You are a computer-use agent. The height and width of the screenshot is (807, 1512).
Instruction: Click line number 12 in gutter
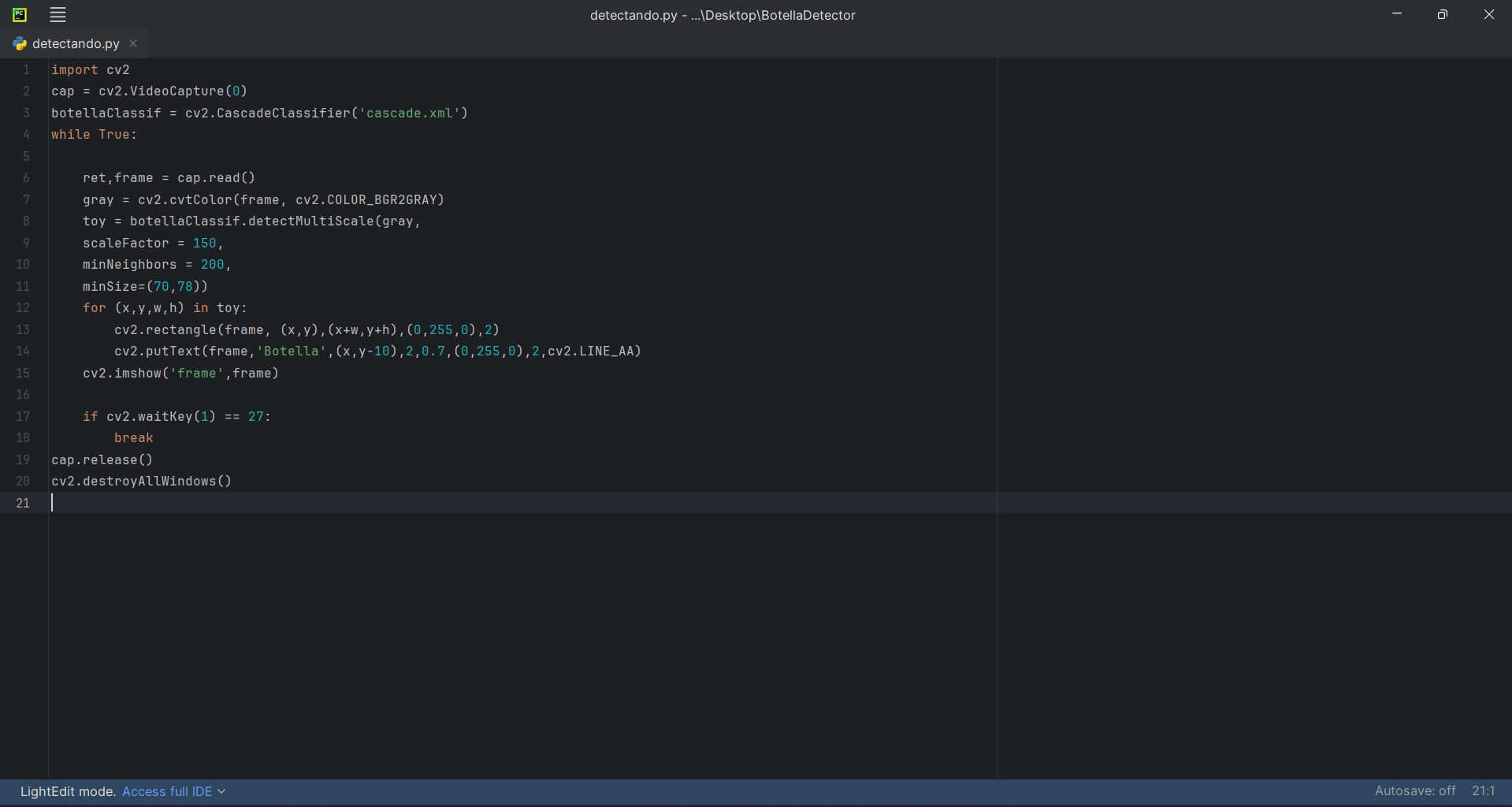(23, 307)
